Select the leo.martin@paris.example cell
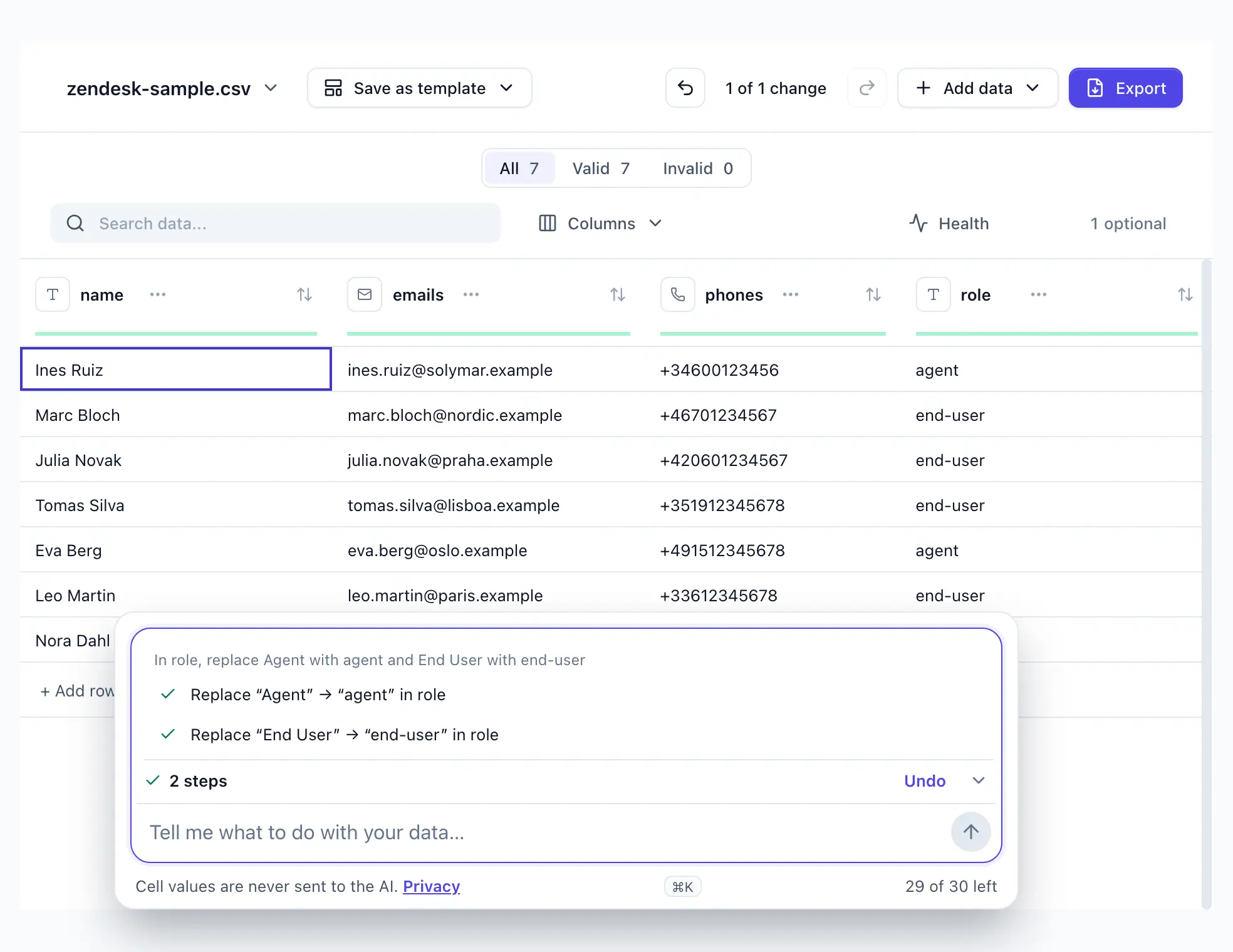The width and height of the screenshot is (1233, 952). tap(489, 595)
